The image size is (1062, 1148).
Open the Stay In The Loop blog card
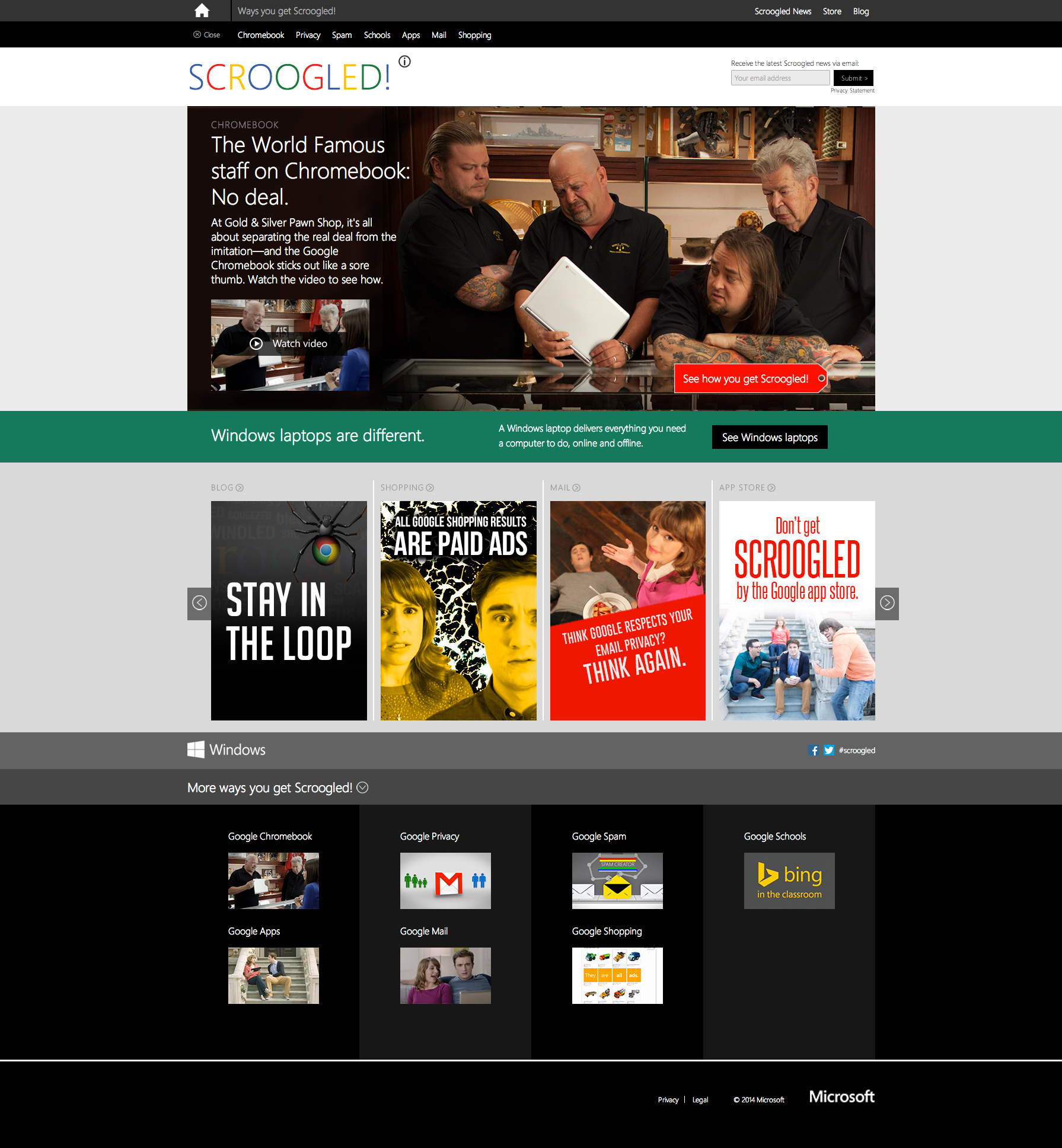[x=289, y=611]
